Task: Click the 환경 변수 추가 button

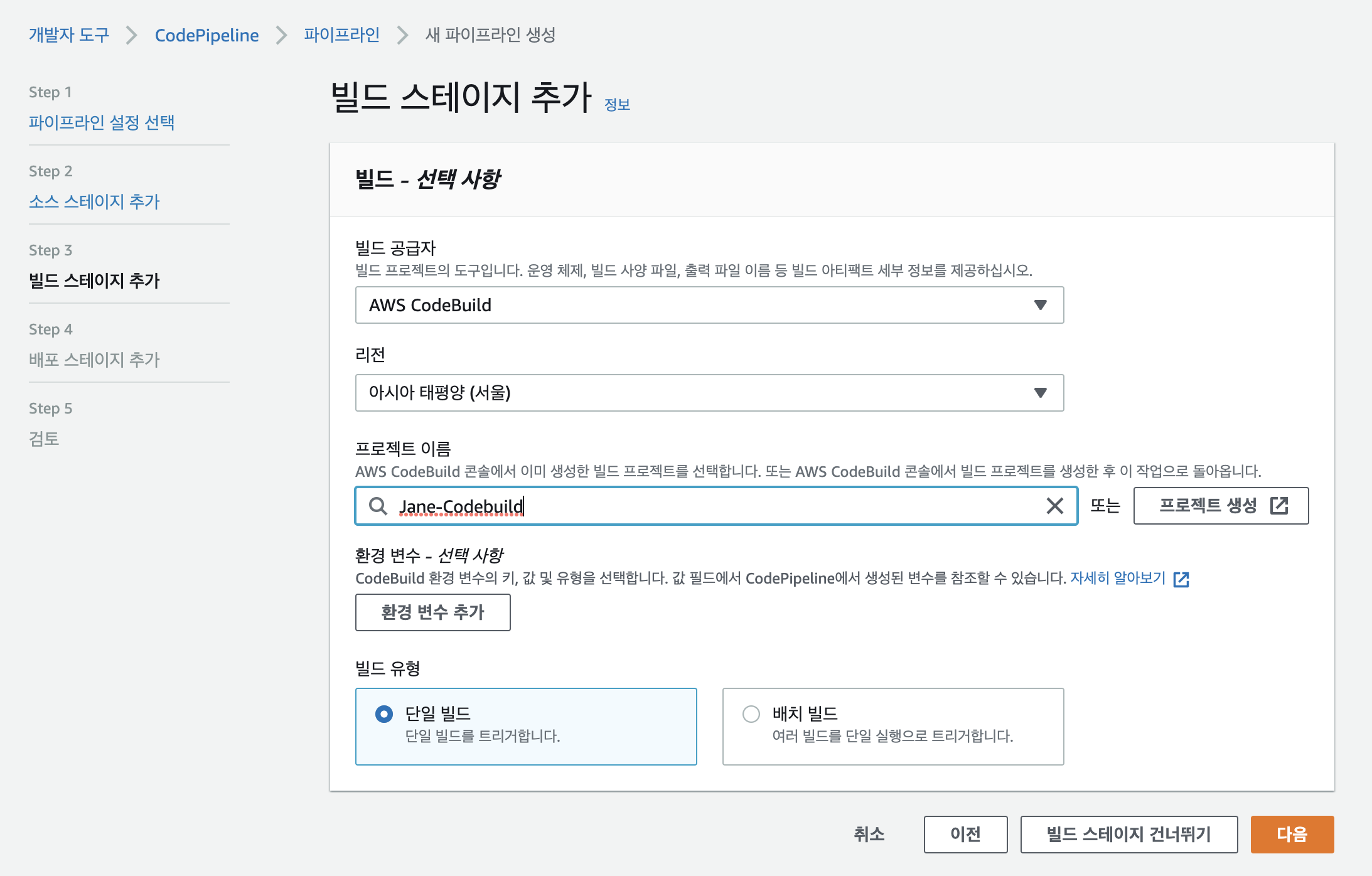Action: click(x=433, y=612)
